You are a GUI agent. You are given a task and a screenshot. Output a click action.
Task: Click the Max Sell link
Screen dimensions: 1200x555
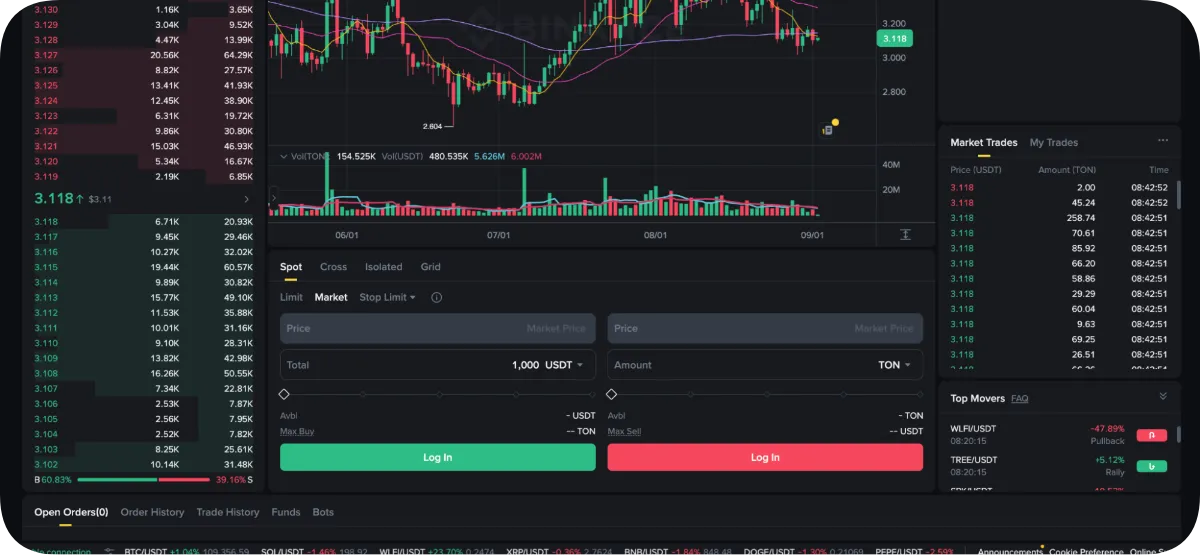tap(624, 431)
